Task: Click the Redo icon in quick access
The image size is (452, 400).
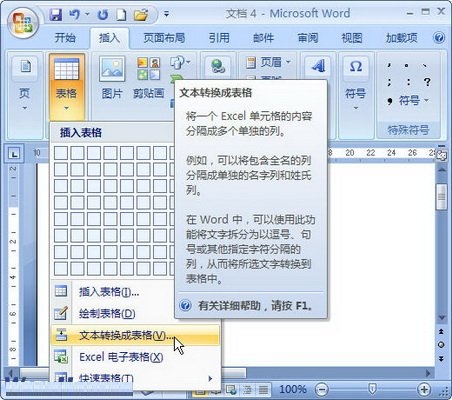Action: point(103,15)
